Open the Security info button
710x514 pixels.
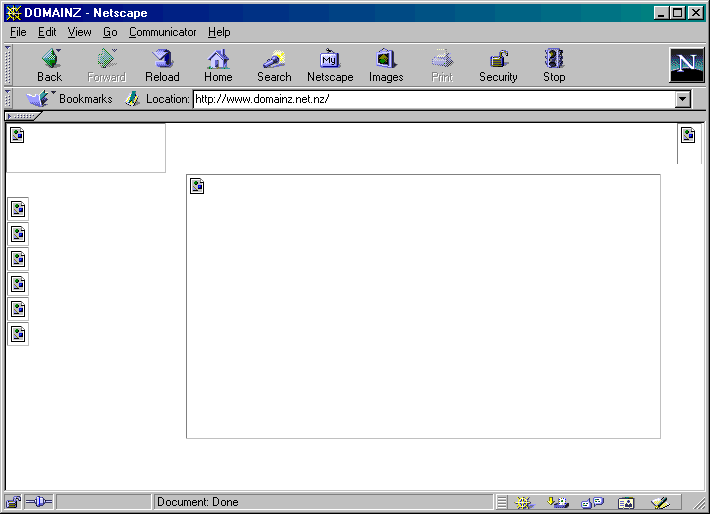[498, 65]
